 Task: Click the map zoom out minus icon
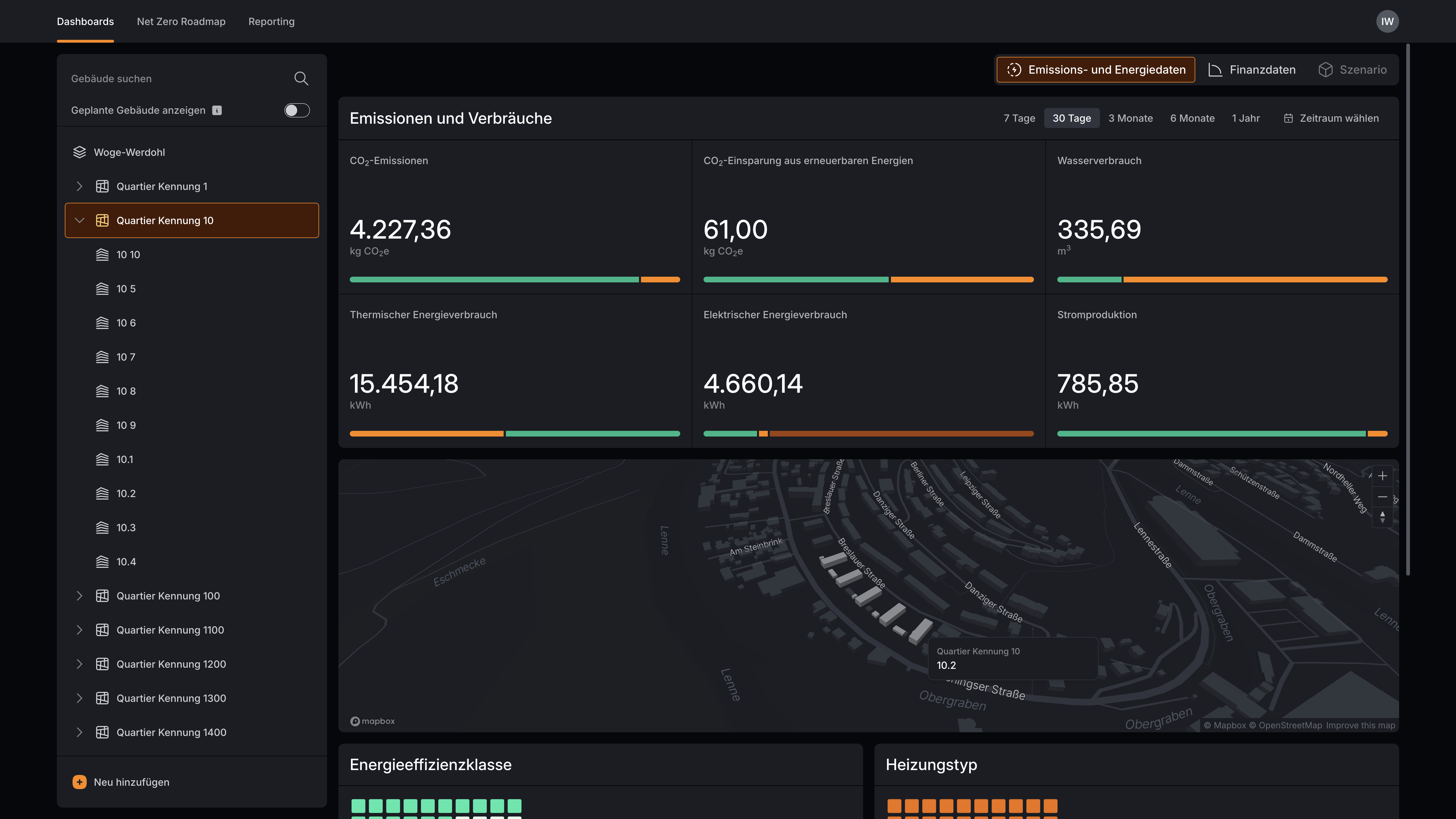[x=1383, y=497]
